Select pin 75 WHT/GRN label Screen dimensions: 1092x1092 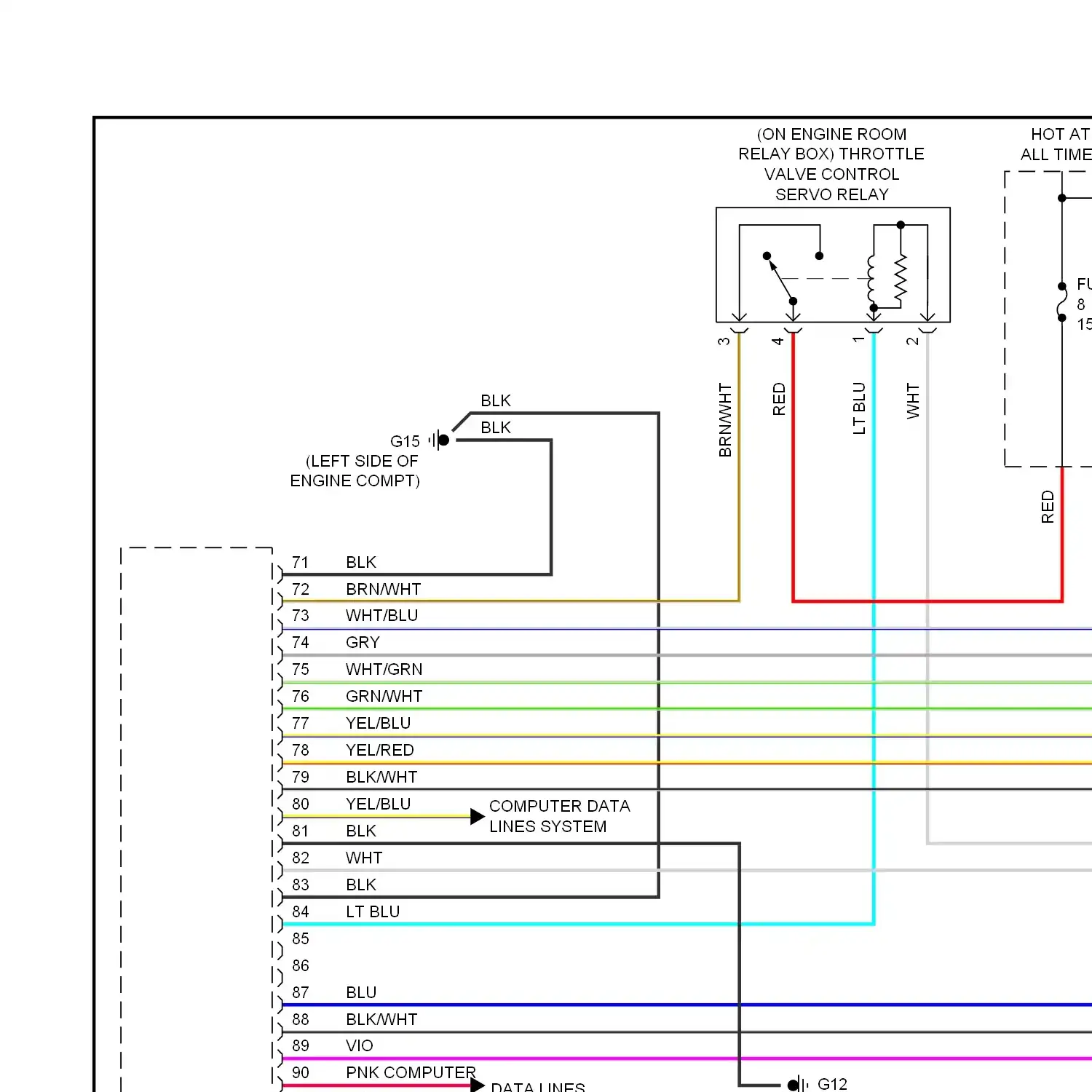tap(384, 669)
